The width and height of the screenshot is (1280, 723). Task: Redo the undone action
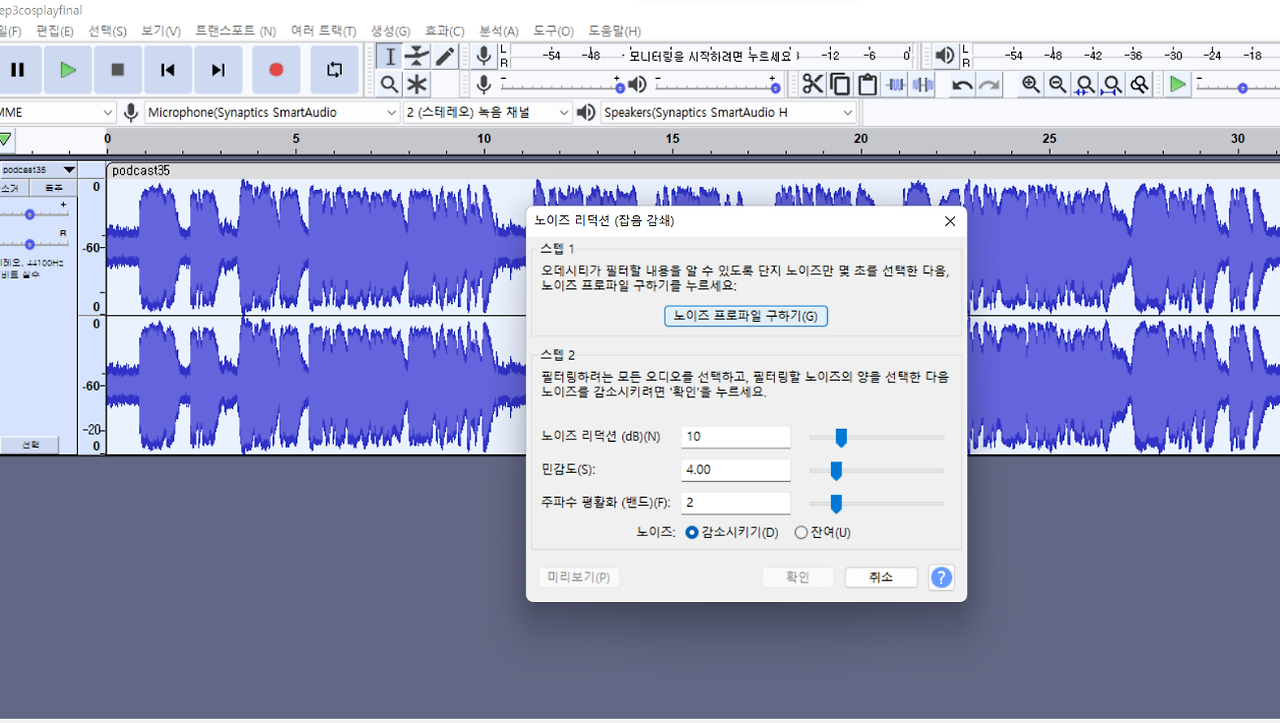tap(989, 84)
